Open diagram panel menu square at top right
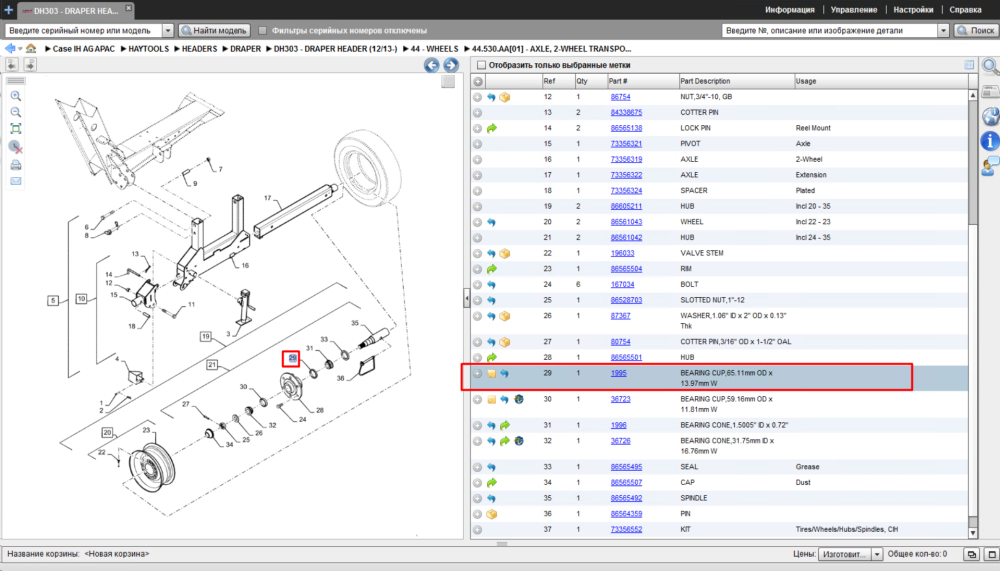 448,81
